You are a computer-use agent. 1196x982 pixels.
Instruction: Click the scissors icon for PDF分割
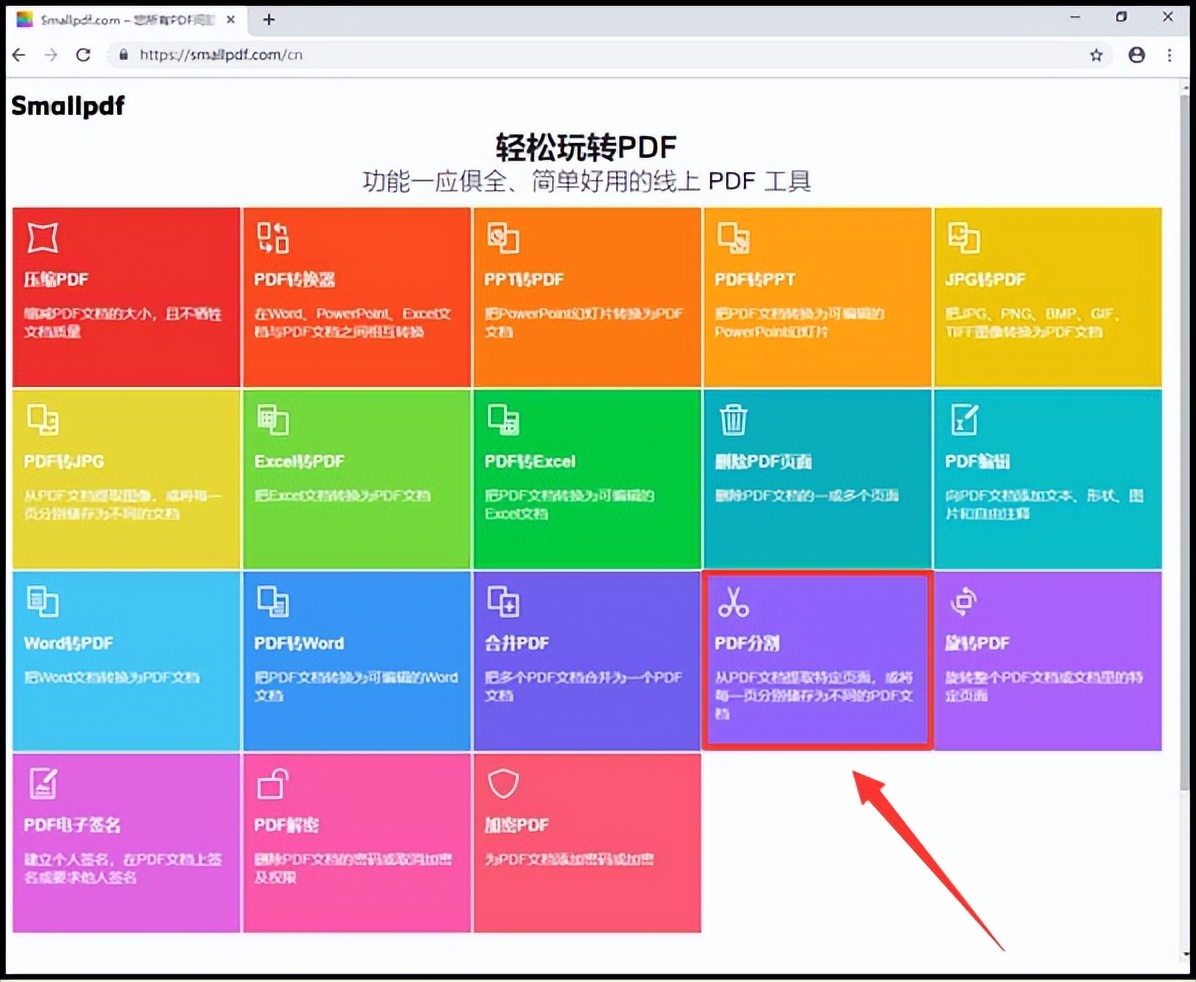(733, 601)
